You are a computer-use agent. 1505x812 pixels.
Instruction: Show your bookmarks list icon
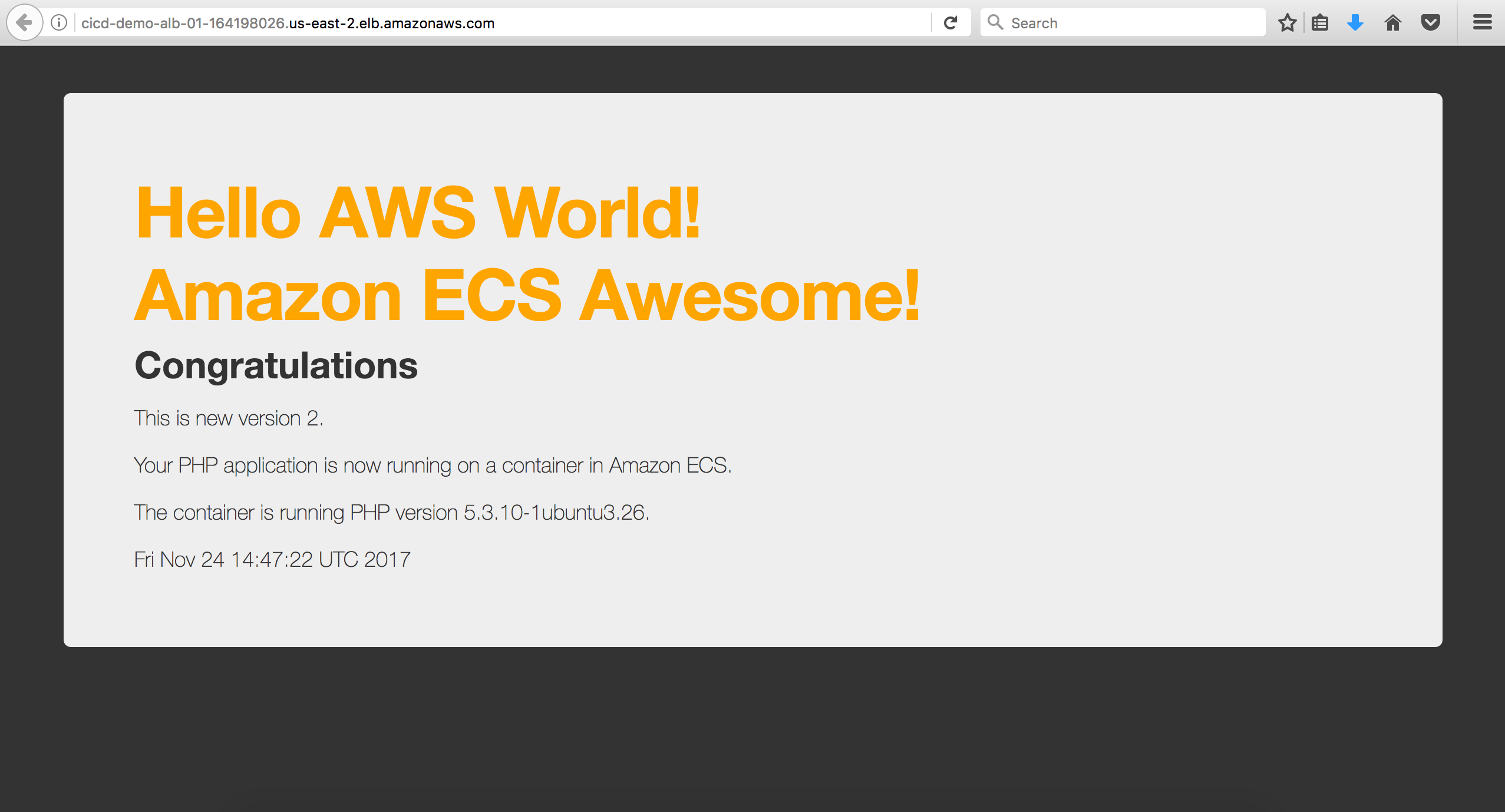pos(1320,23)
